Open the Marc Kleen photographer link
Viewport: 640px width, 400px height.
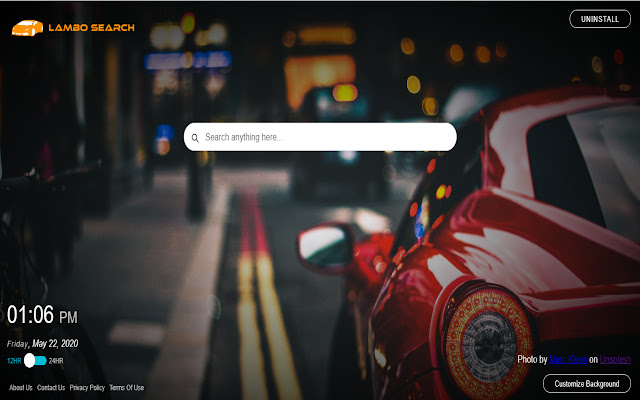click(568, 359)
